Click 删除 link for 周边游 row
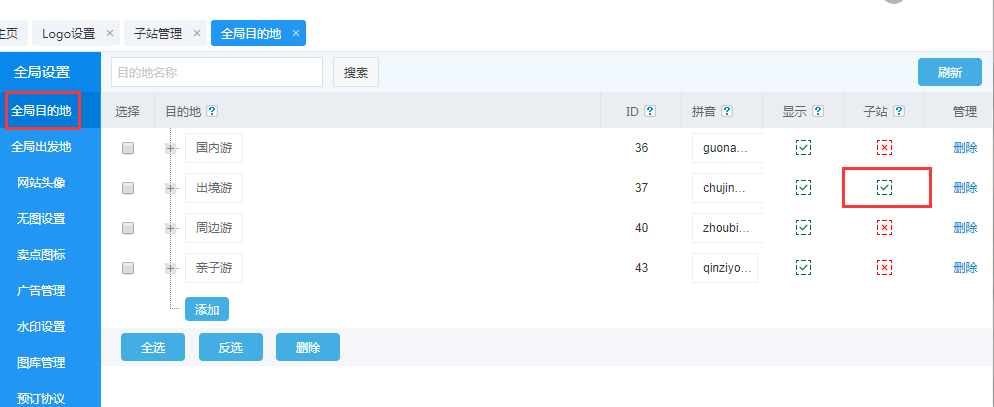The image size is (994, 407). [x=965, y=228]
